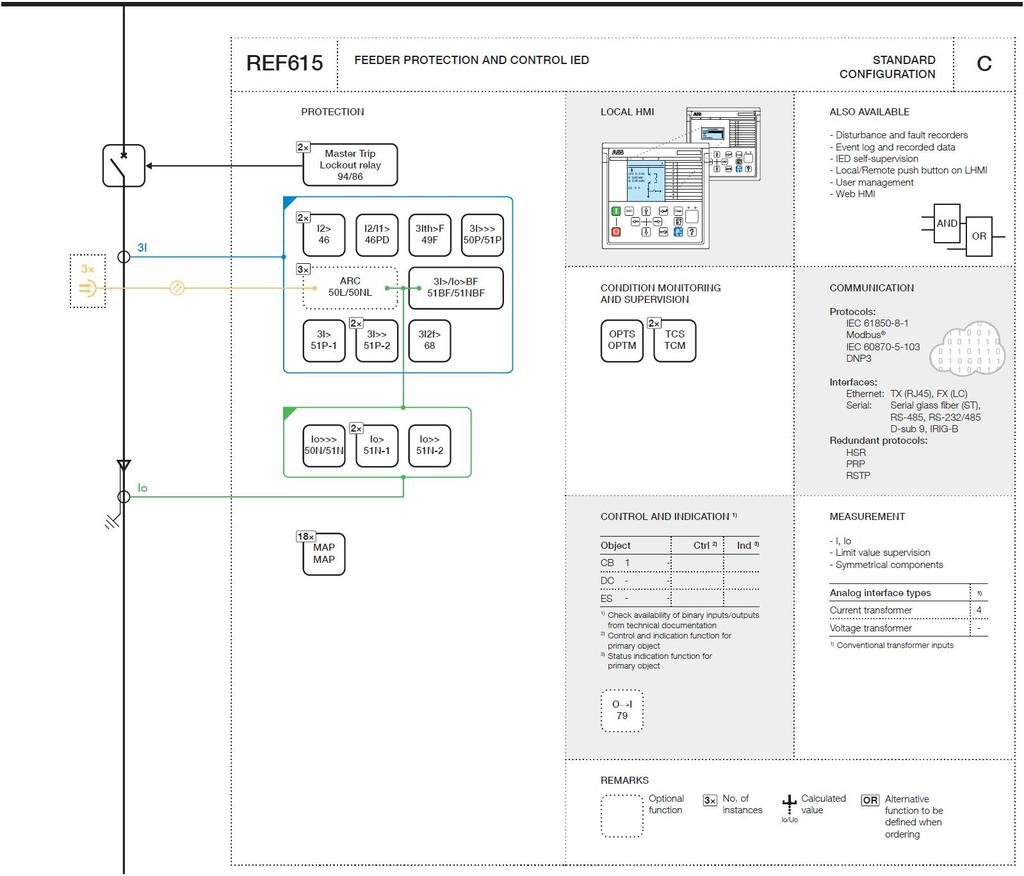Click the Io> 51N-1 block
The image size is (1024, 876).
pyautogui.click(x=377, y=446)
